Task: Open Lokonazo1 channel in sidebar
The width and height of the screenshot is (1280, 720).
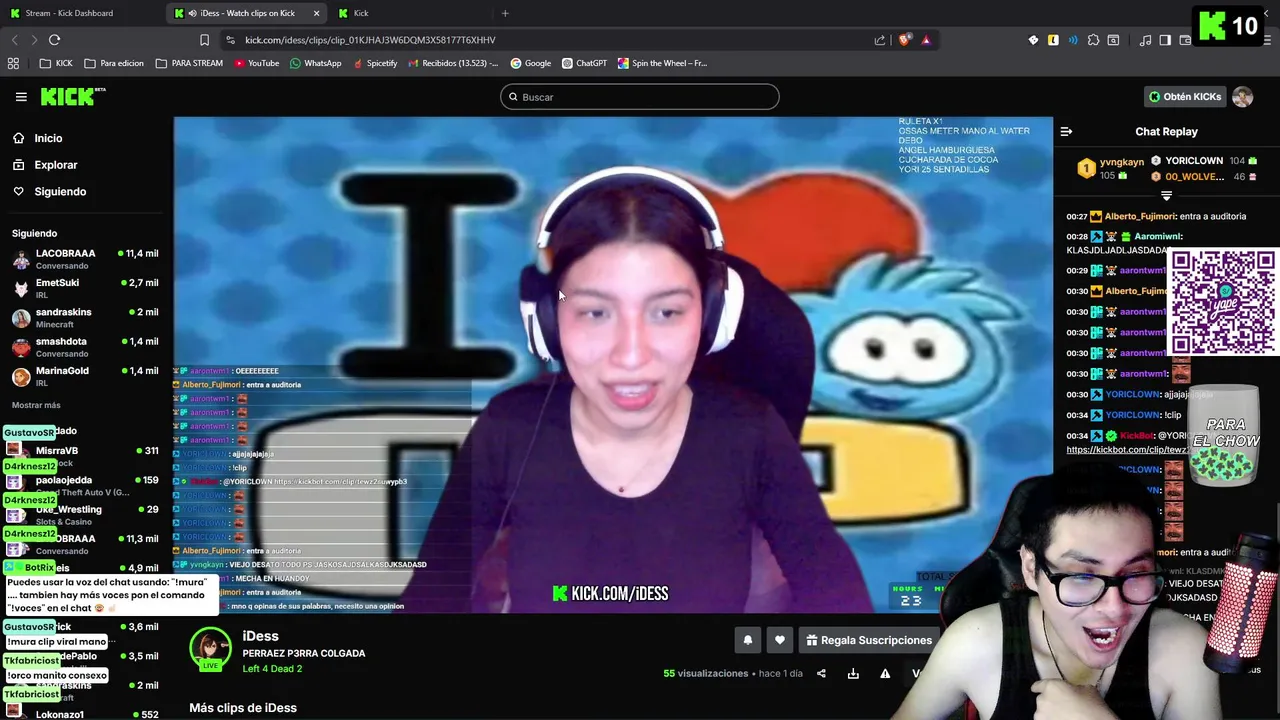Action: coord(85,714)
